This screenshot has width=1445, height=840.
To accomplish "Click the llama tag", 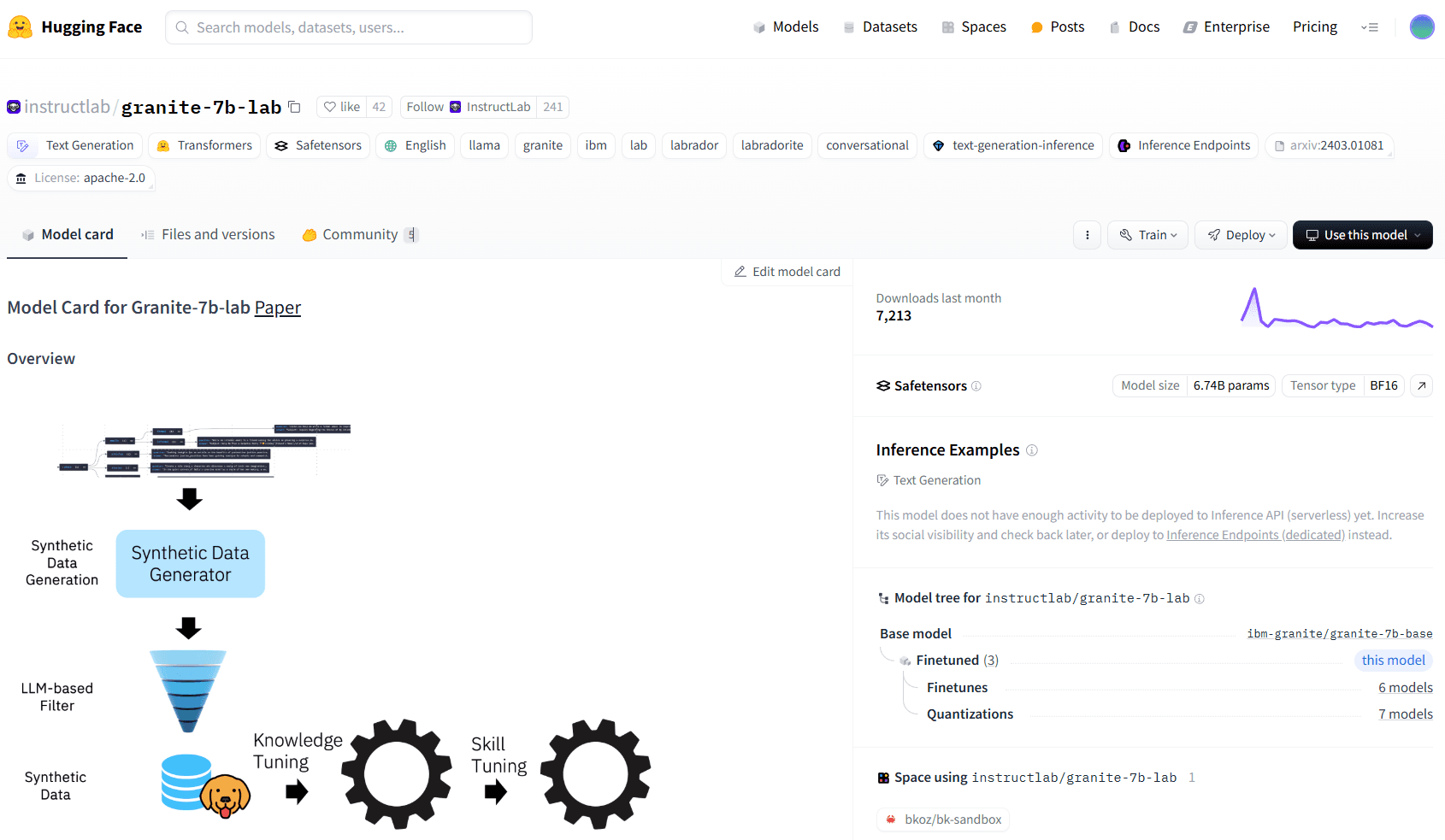I will pyautogui.click(x=485, y=145).
